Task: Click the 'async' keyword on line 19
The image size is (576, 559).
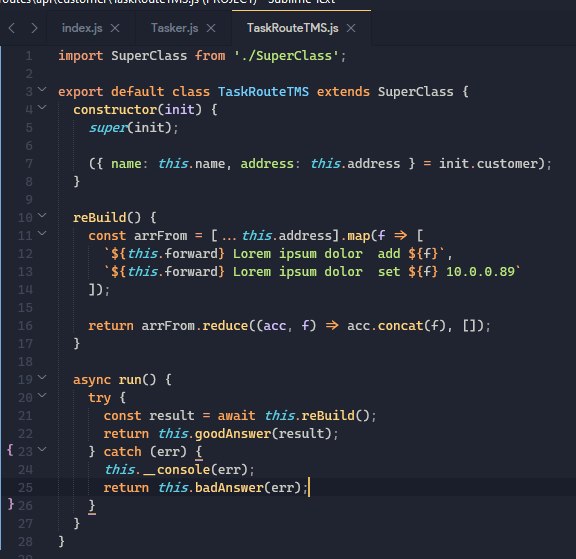Action: [92, 380]
